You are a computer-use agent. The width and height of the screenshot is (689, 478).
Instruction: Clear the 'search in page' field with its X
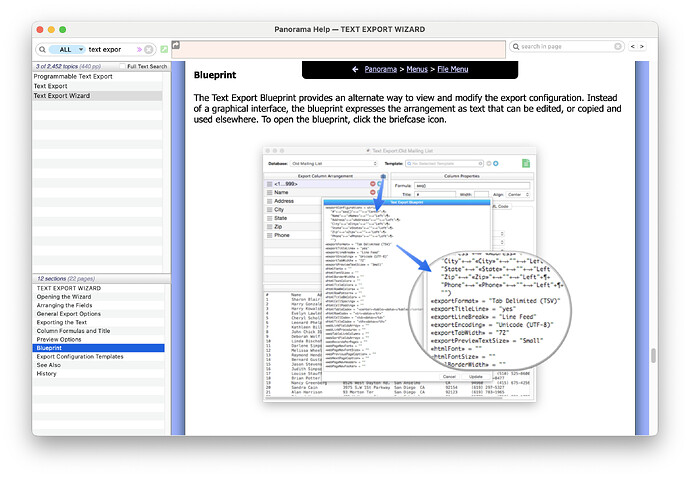click(x=618, y=47)
